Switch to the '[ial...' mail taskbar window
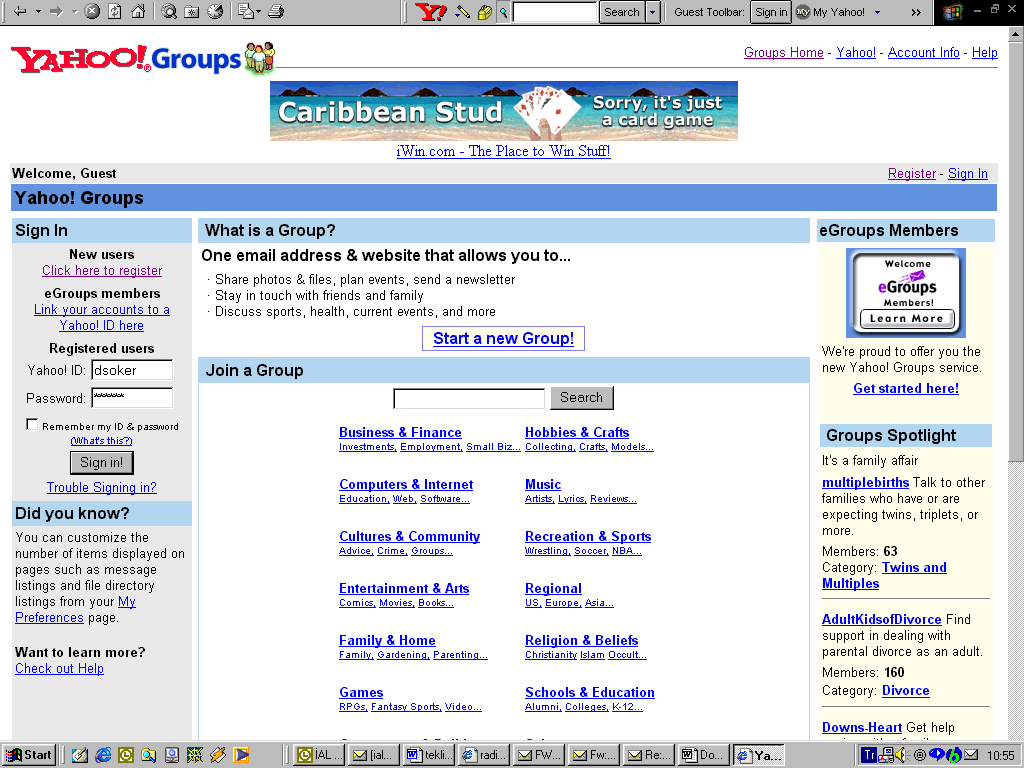1024x768 pixels. 374,755
